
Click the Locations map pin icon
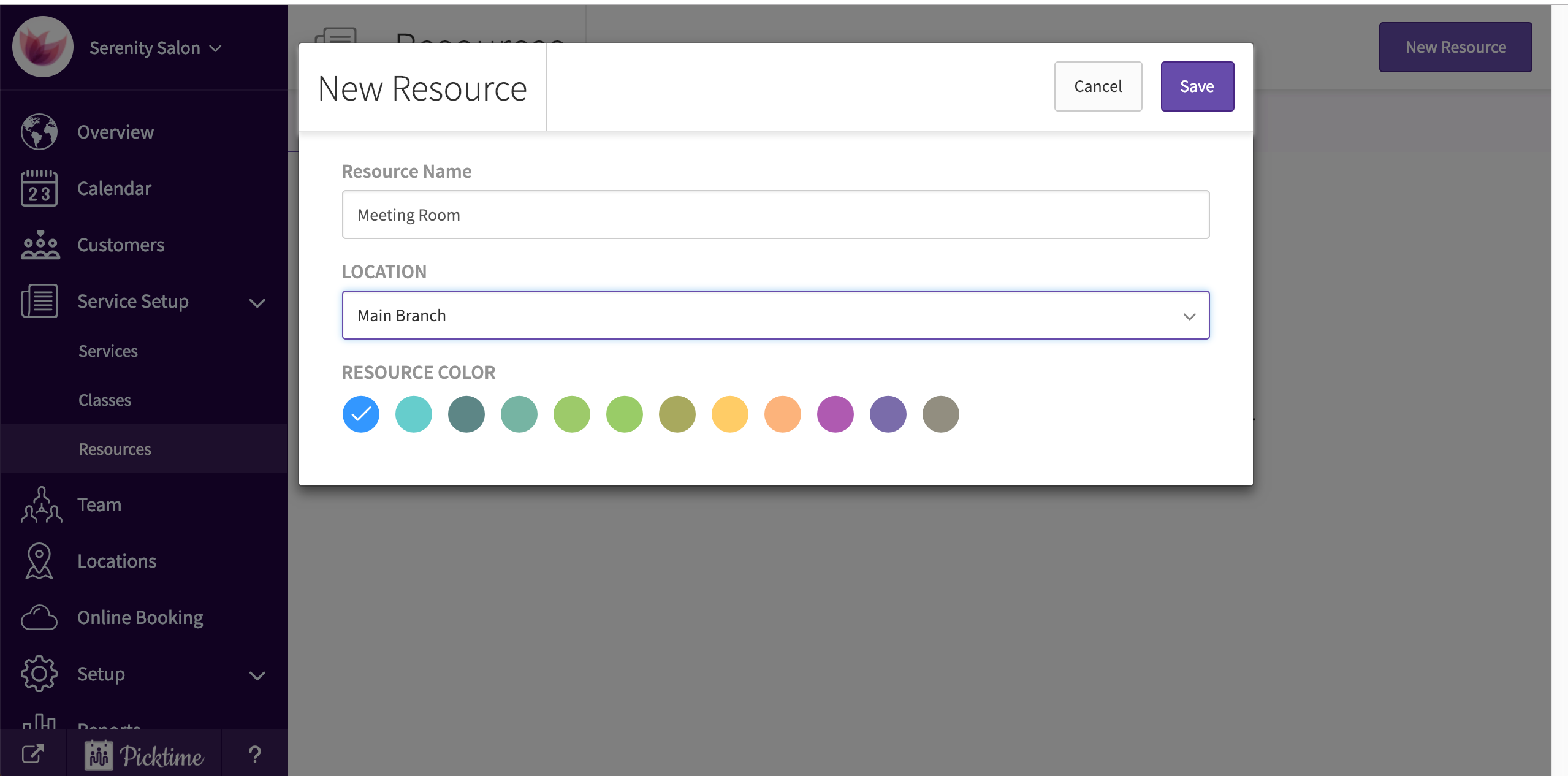(x=39, y=561)
